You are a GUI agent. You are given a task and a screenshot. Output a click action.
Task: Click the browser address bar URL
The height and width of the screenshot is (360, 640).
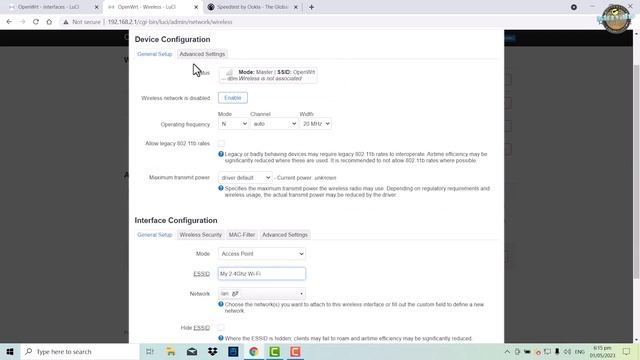(170, 22)
